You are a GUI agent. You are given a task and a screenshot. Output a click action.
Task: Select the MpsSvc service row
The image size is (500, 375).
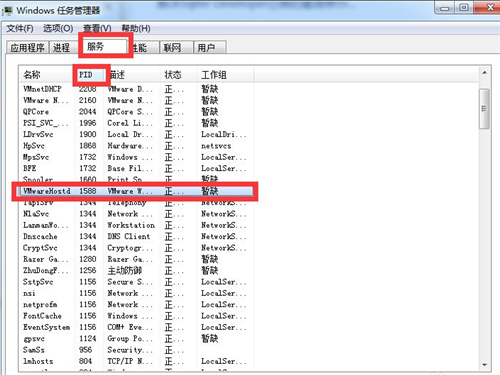point(137,157)
